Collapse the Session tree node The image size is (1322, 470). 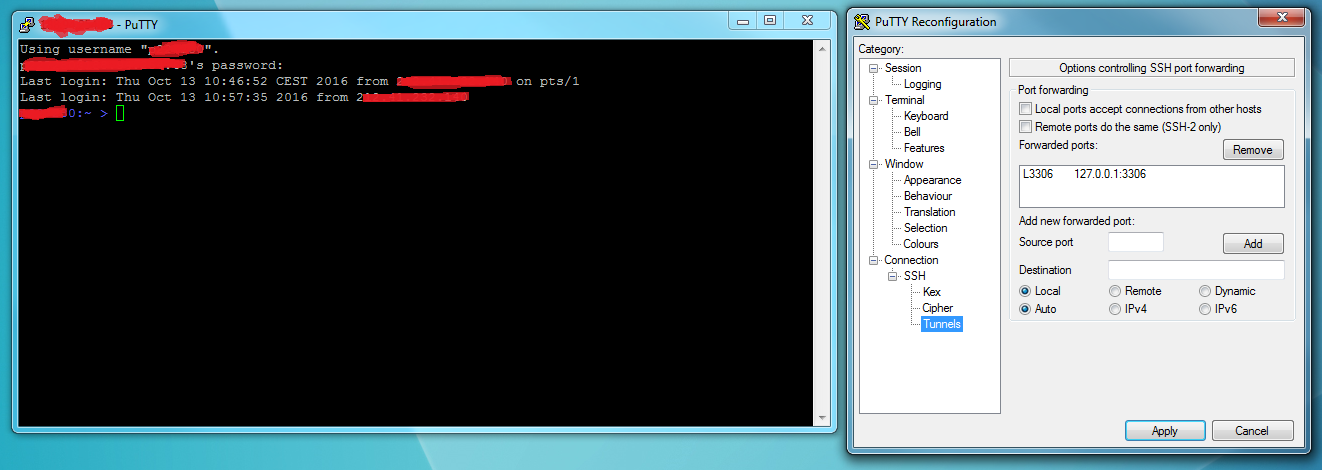(873, 68)
